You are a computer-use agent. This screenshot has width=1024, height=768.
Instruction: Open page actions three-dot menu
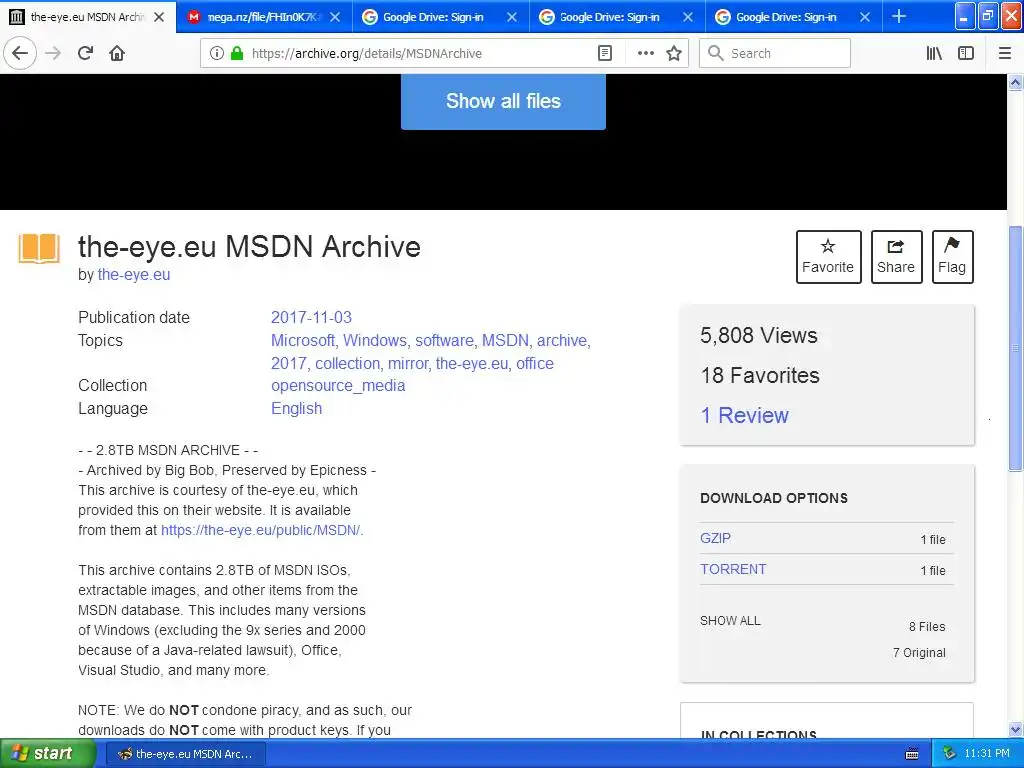pyautogui.click(x=645, y=53)
